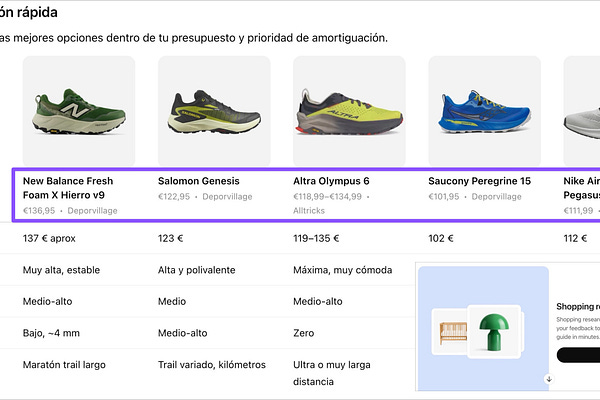
Task: Select the 'Ultra o muy larga distancia' cell
Action: point(331,373)
